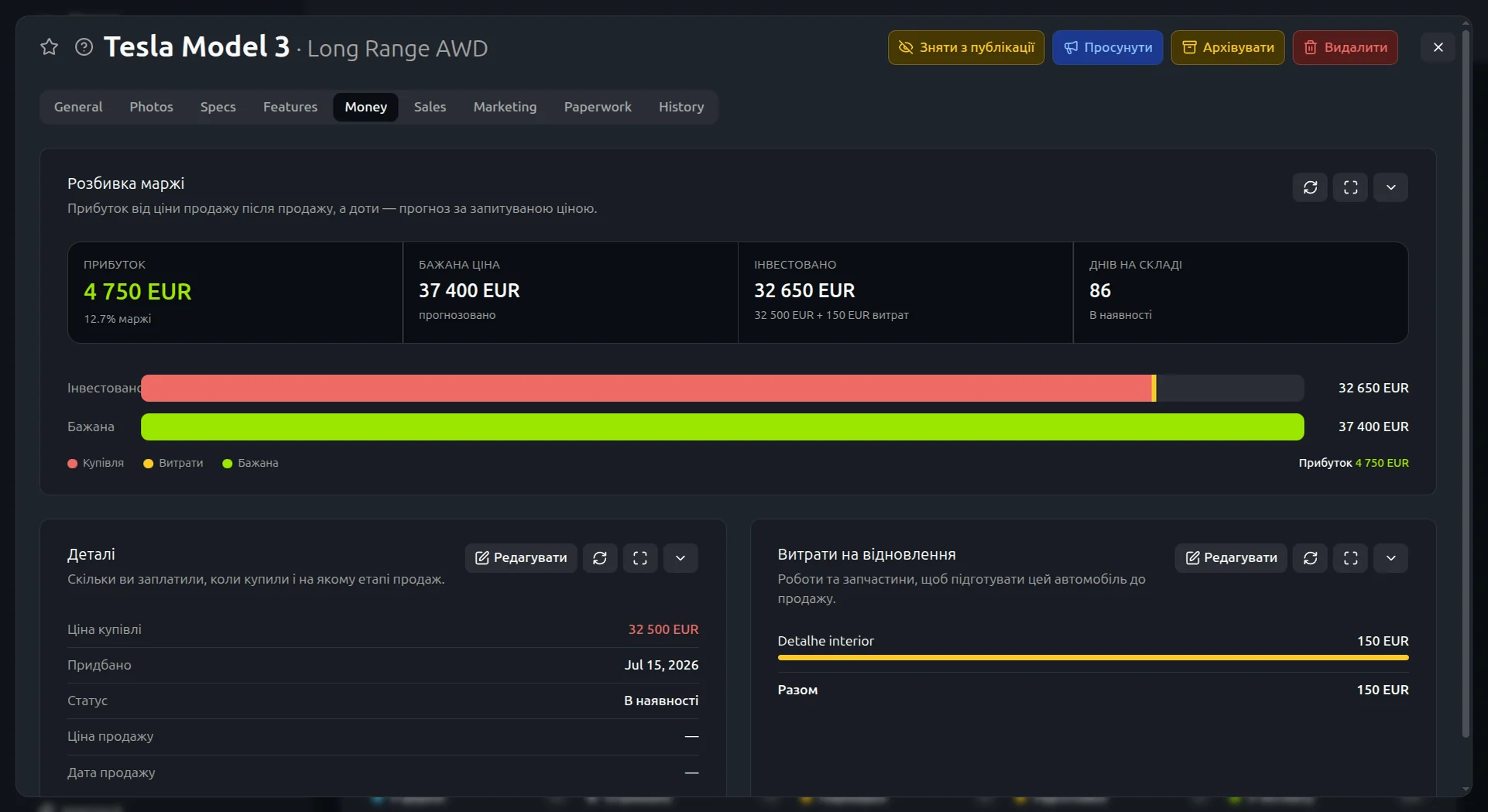The width and height of the screenshot is (1488, 812).
Task: Refresh the Розбивка маржі panel
Action: pos(1310,187)
